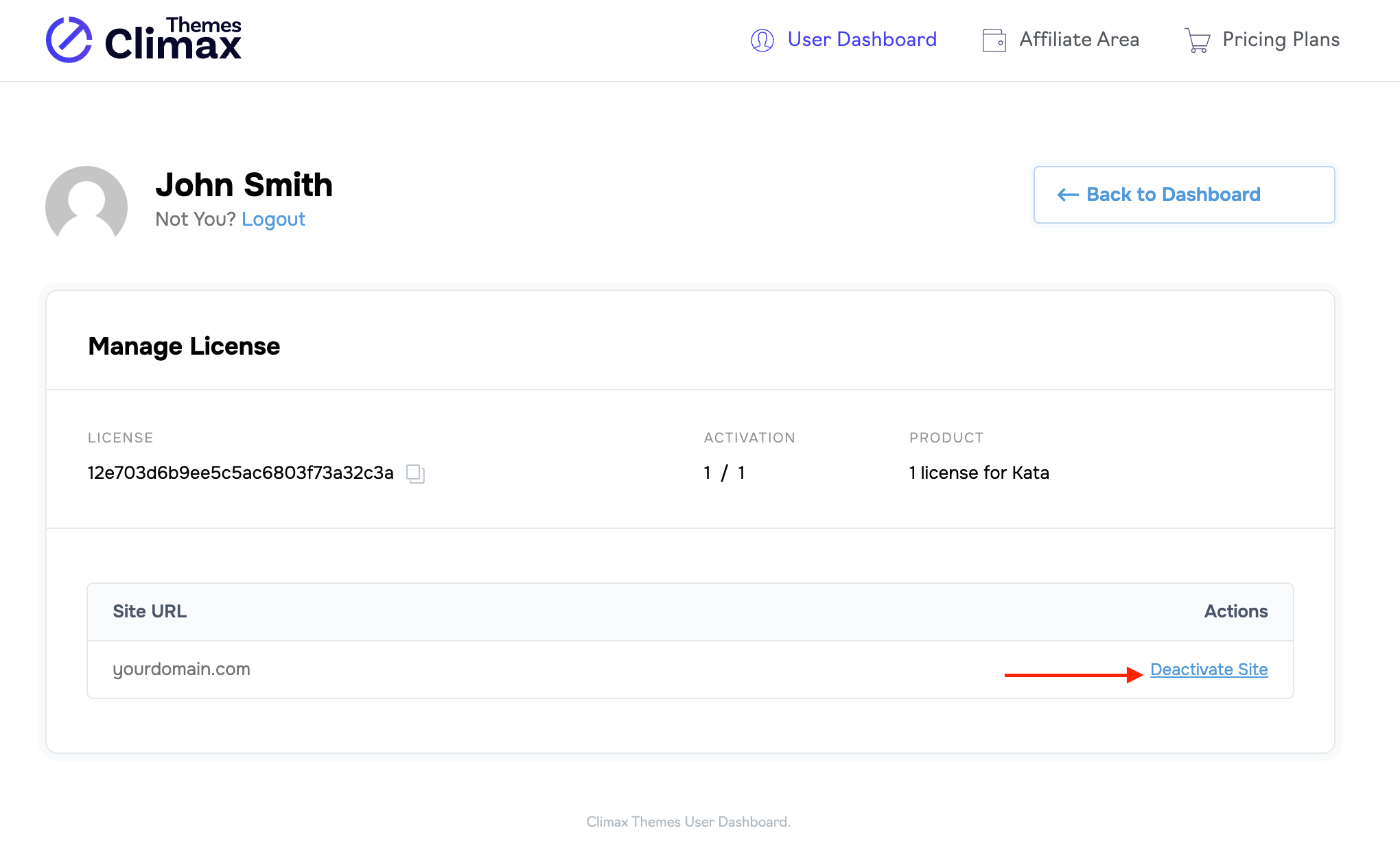Click the Climax Themes logo icon
1400x863 pixels.
click(x=69, y=40)
